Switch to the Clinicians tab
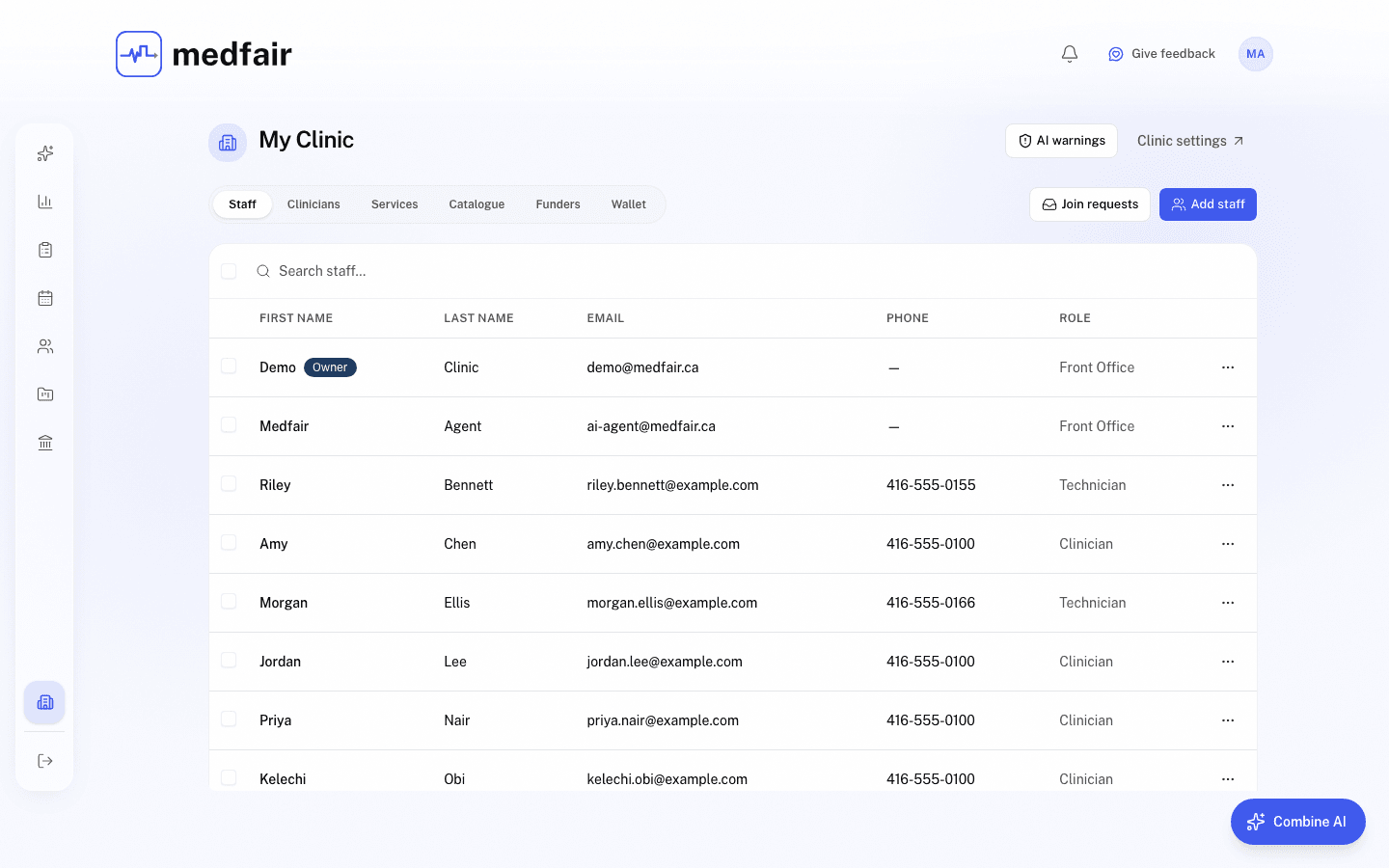Image resolution: width=1389 pixels, height=868 pixels. [x=313, y=204]
